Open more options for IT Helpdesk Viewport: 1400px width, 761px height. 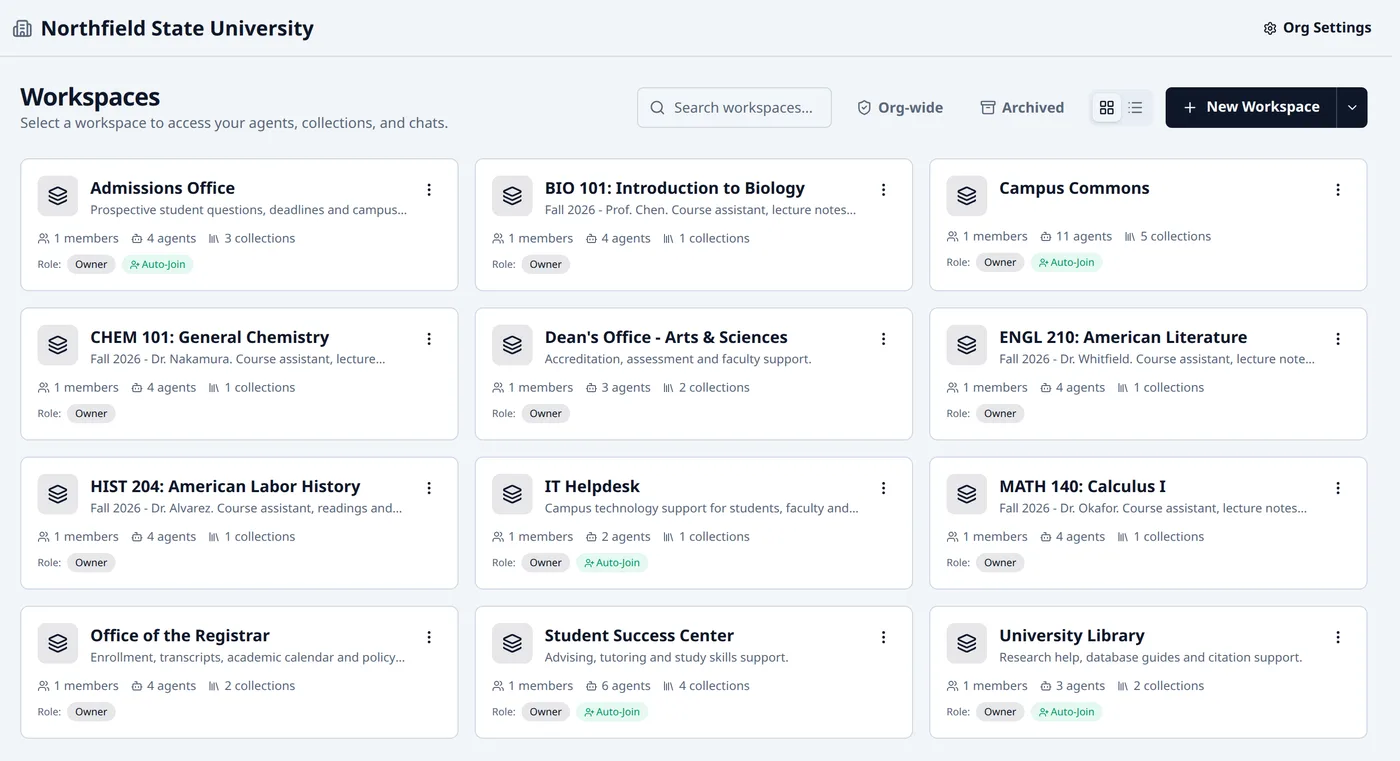pyautogui.click(x=883, y=488)
